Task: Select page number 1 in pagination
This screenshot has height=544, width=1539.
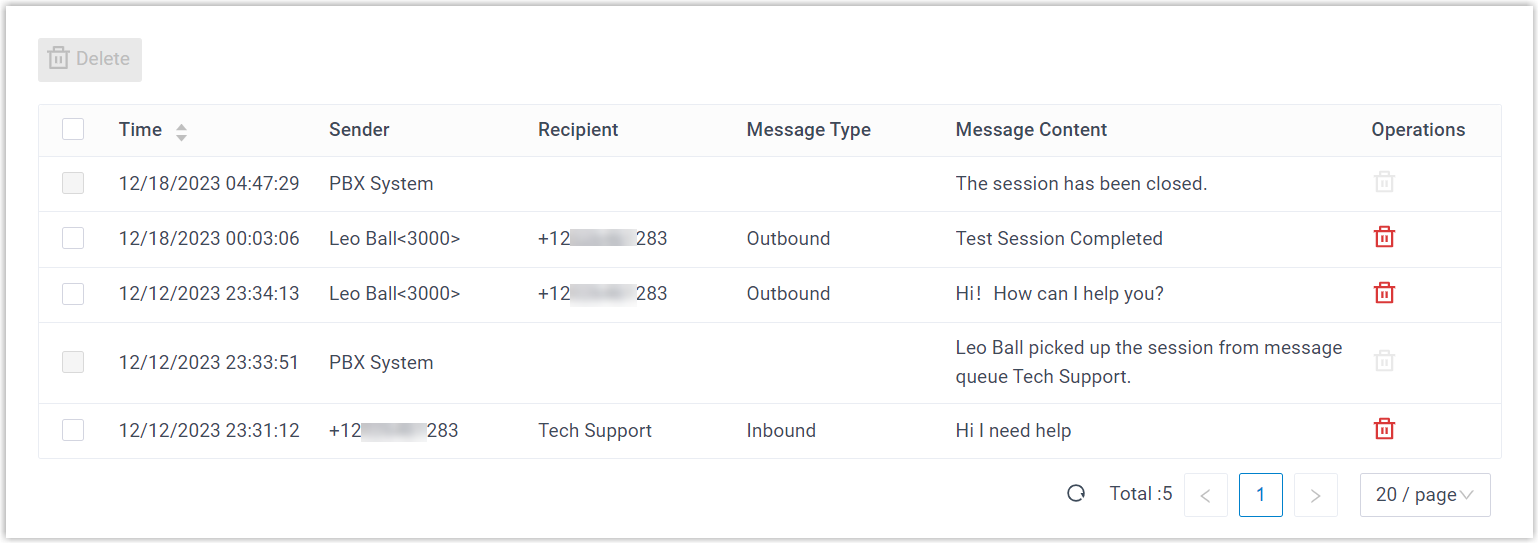Action: (x=1260, y=495)
